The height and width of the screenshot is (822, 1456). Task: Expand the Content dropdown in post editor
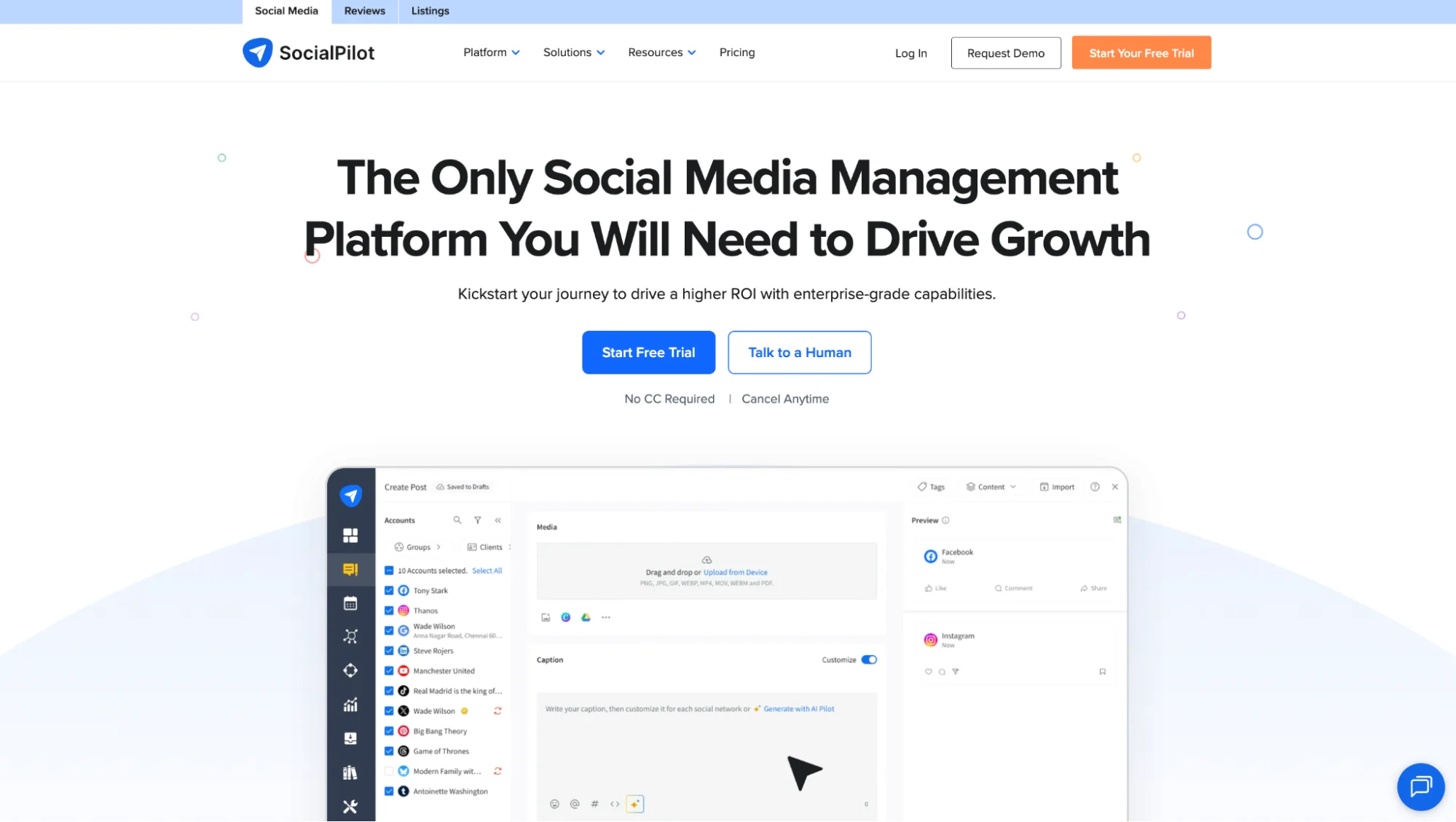991,486
